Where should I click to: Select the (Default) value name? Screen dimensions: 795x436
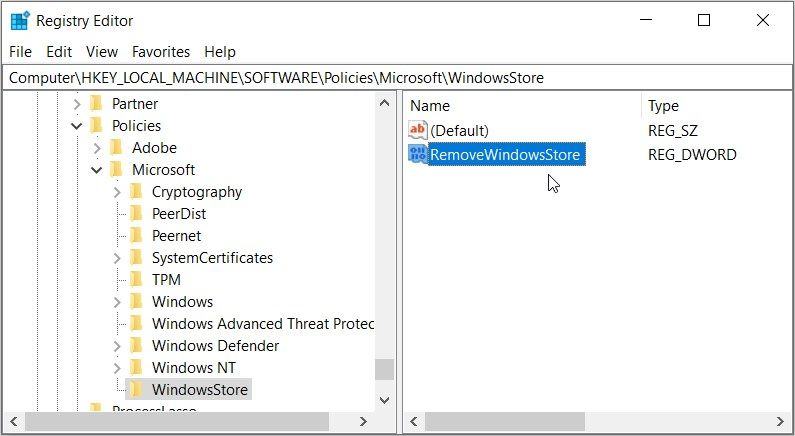[459, 131]
